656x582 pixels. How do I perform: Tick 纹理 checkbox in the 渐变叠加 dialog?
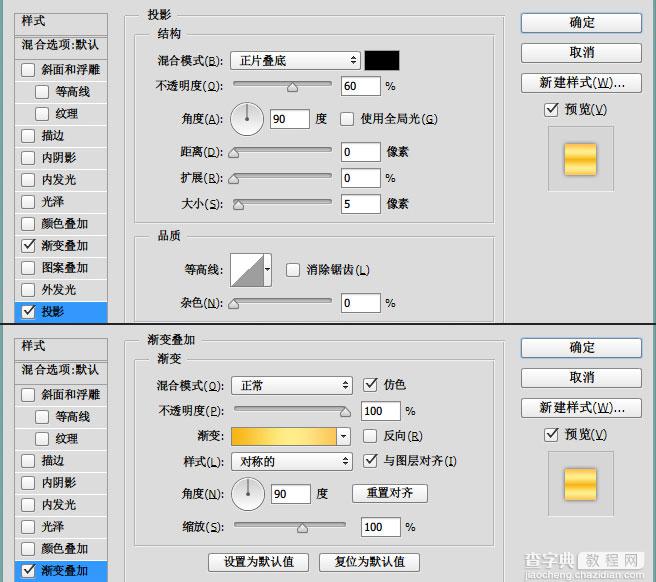point(42,438)
